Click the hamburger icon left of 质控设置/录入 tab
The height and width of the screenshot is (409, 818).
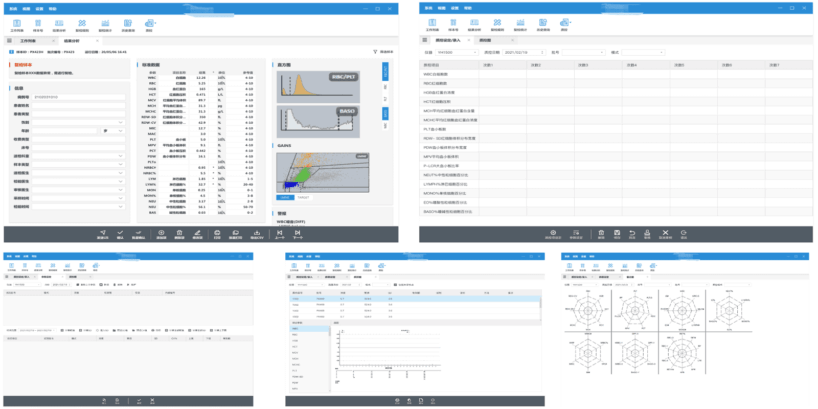click(427, 39)
